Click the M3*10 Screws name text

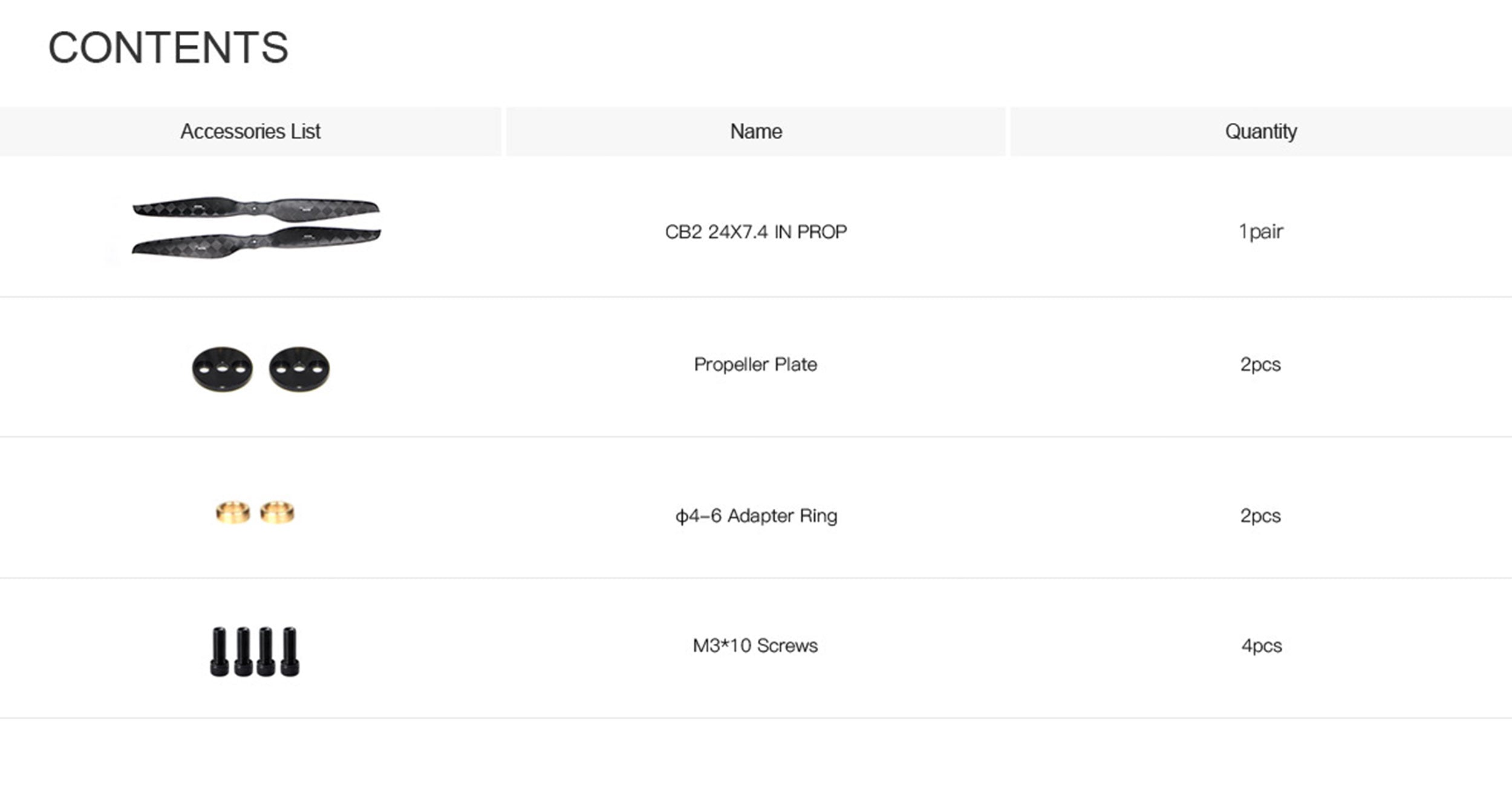(x=755, y=646)
